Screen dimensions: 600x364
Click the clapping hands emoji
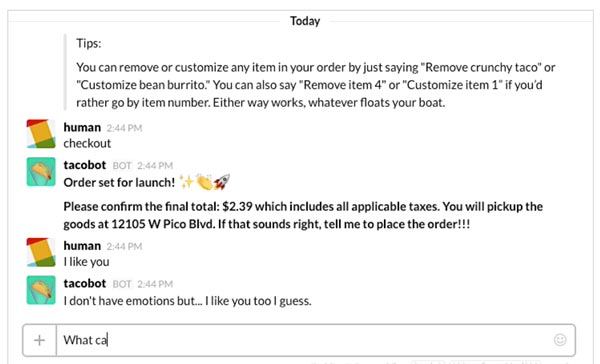pyautogui.click(x=204, y=181)
